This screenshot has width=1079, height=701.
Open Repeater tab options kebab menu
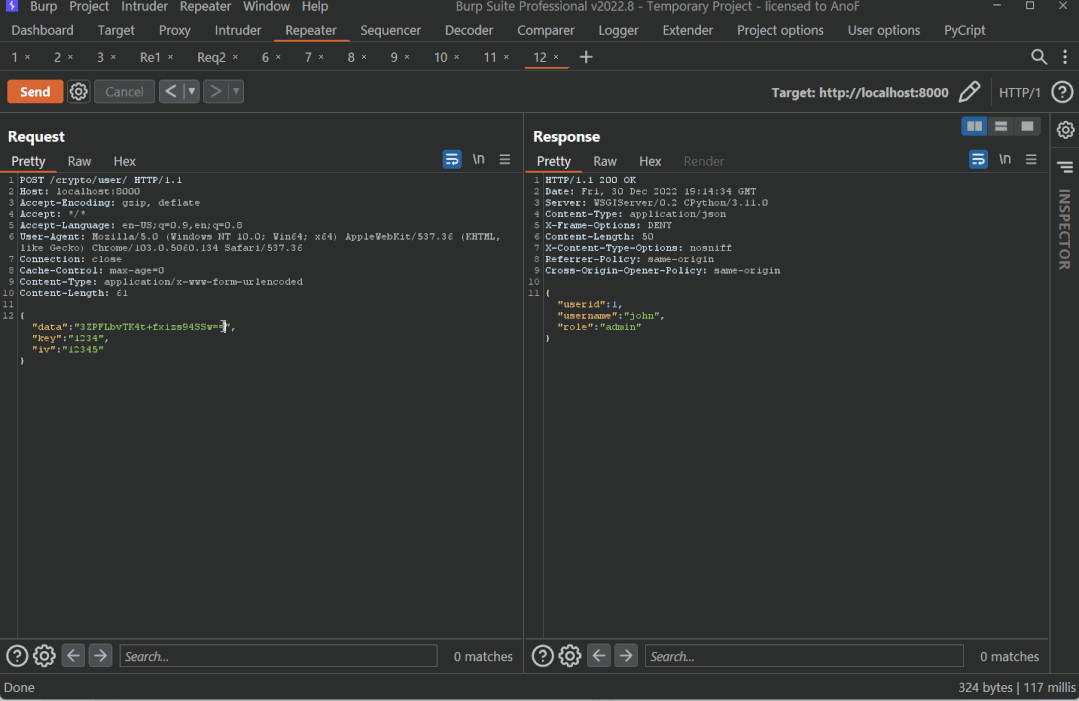tap(1065, 57)
